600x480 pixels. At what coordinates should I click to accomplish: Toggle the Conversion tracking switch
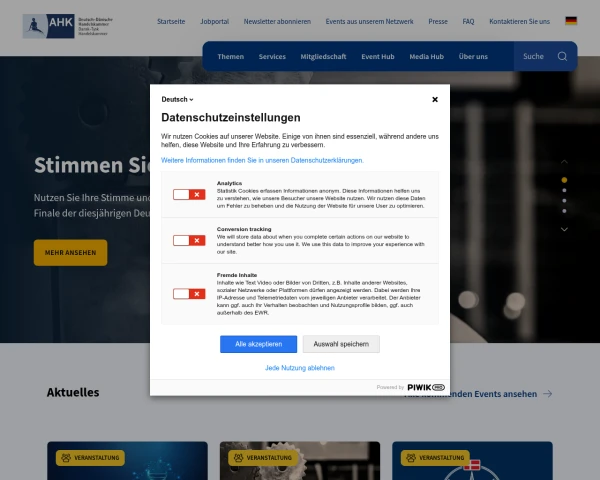189,240
